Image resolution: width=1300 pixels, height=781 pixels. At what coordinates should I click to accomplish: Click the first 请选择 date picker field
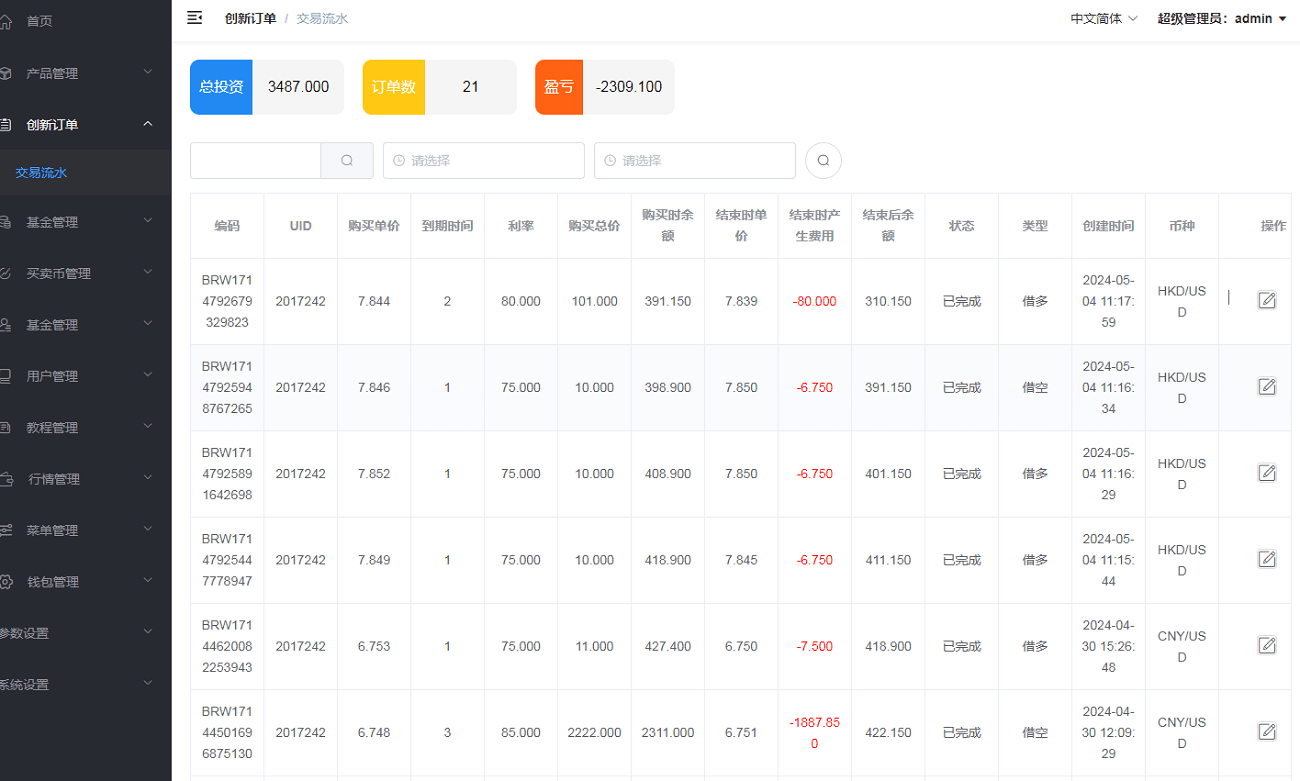click(483, 160)
